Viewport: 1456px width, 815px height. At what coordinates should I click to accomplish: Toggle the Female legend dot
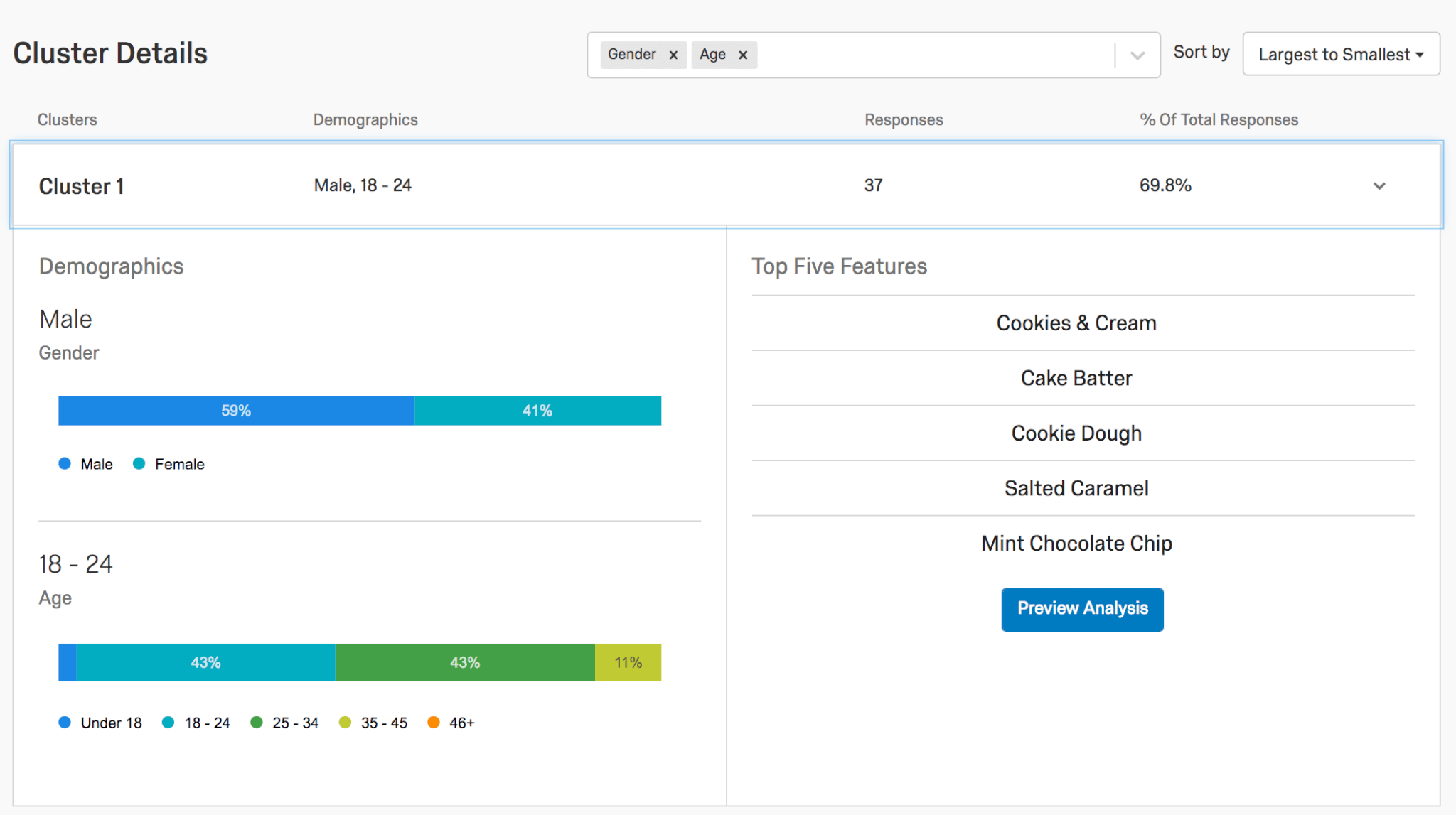click(x=139, y=463)
